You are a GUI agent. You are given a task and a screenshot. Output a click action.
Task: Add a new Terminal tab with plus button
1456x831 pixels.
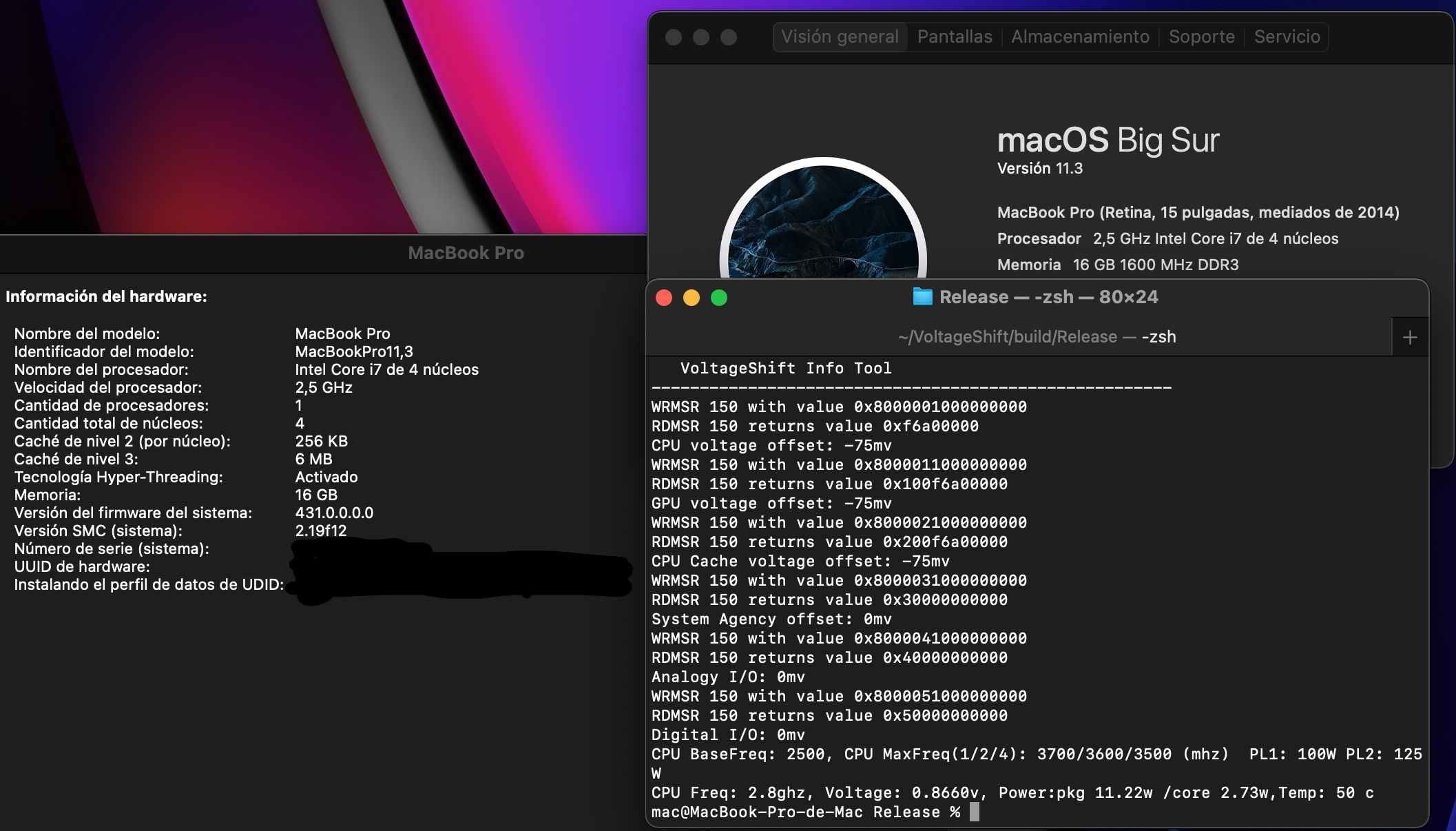(1410, 337)
